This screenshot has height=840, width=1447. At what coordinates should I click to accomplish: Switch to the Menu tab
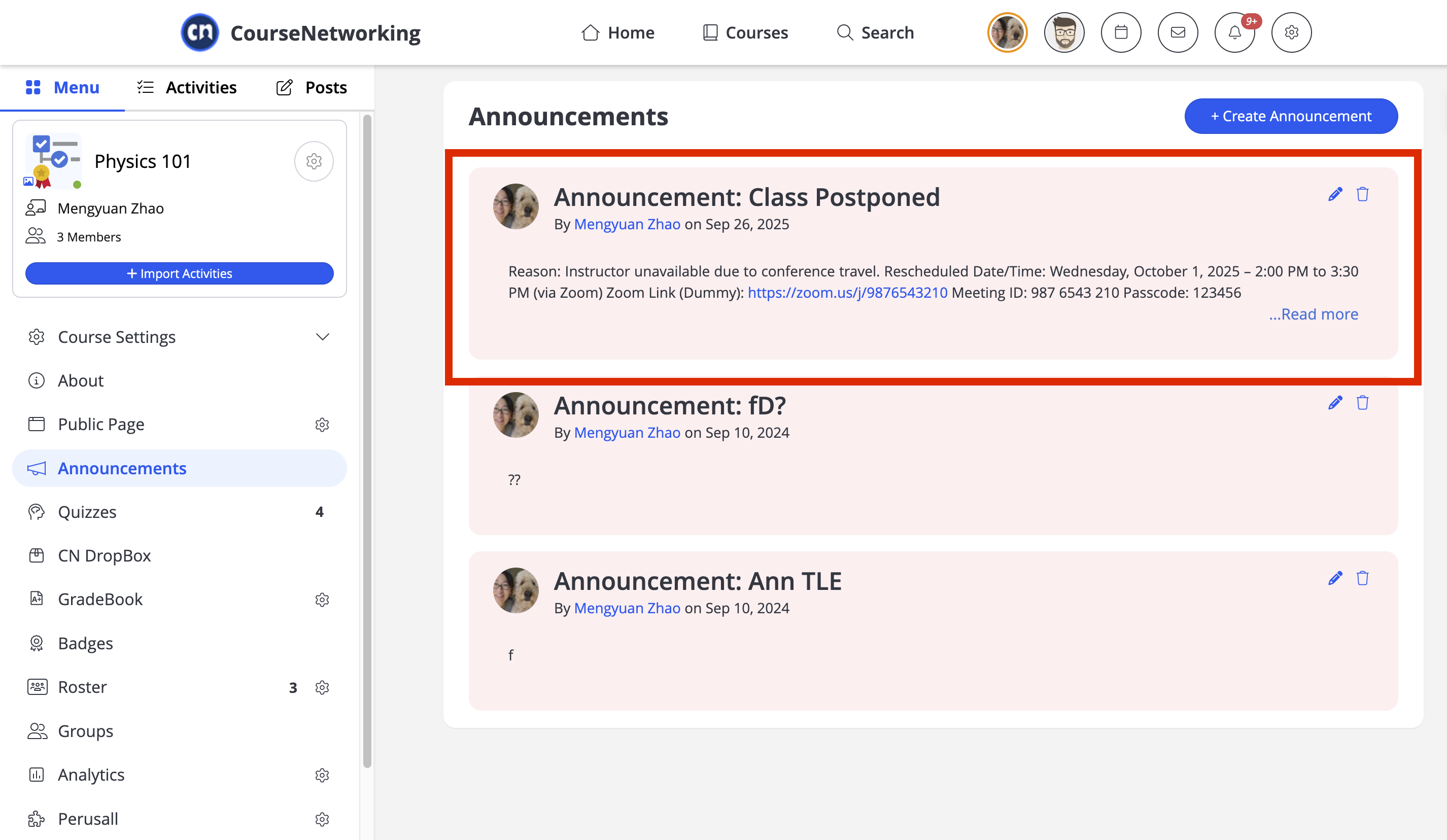coord(62,87)
